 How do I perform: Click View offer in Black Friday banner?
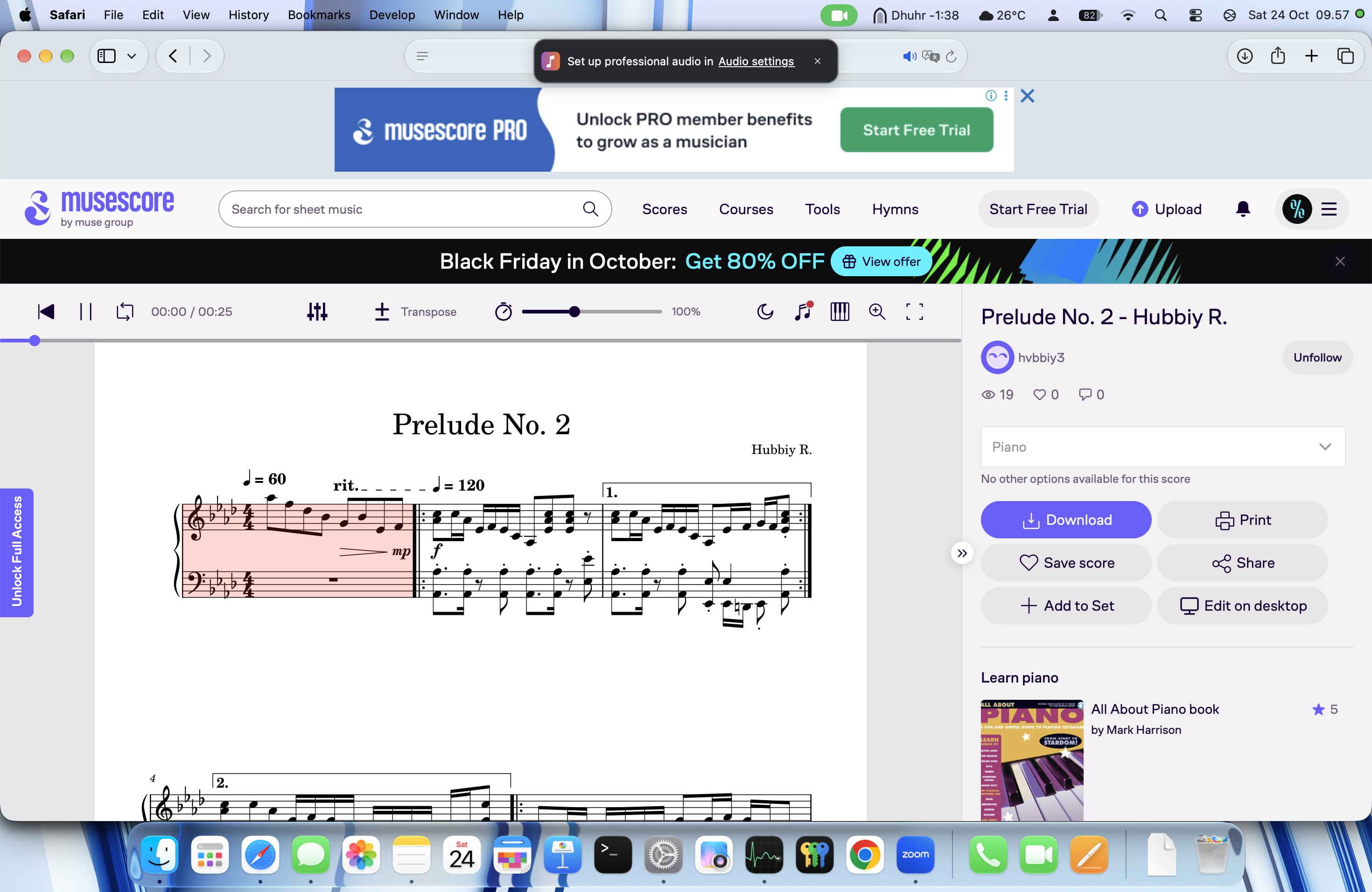(881, 262)
